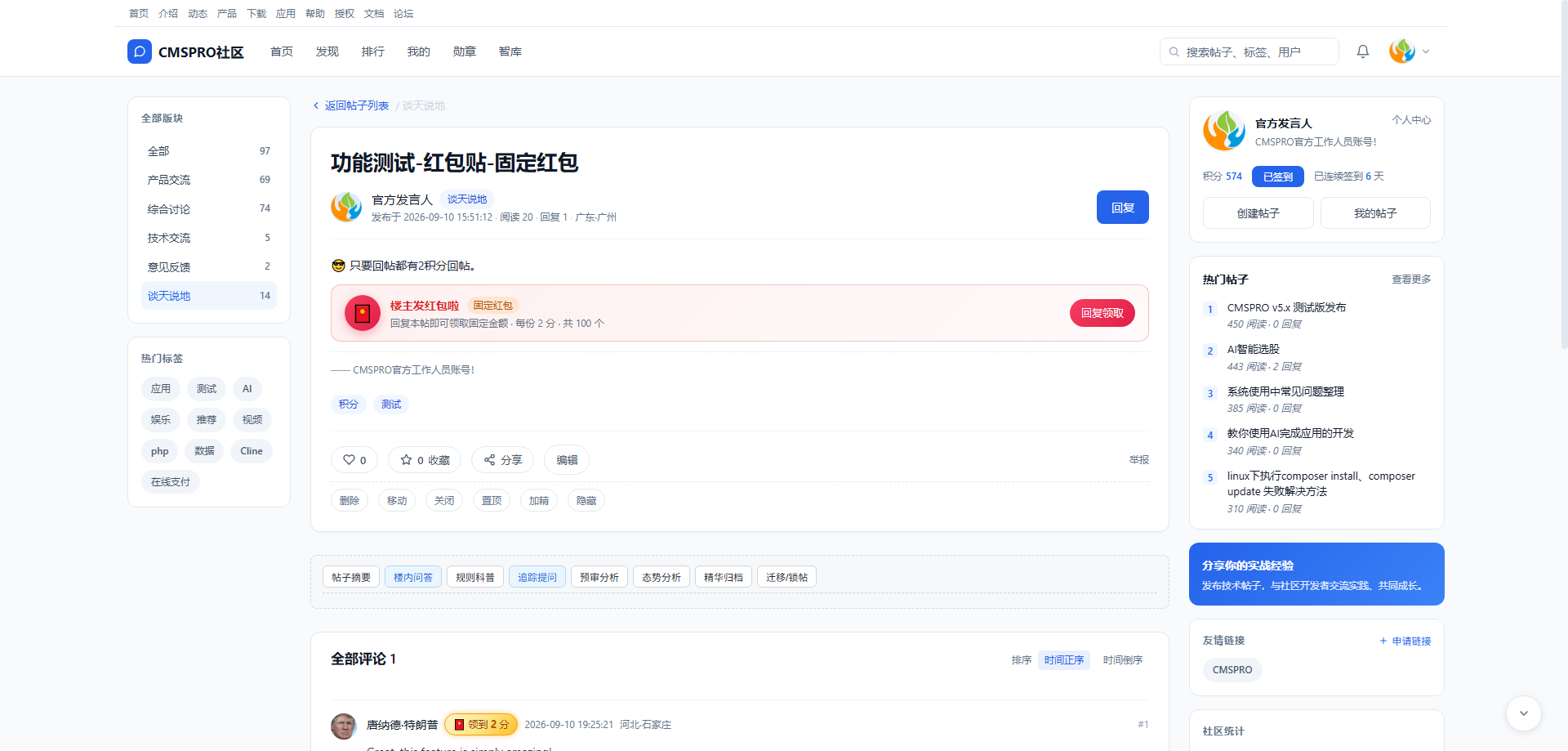Click the 在线支付 hot tag

tap(171, 482)
